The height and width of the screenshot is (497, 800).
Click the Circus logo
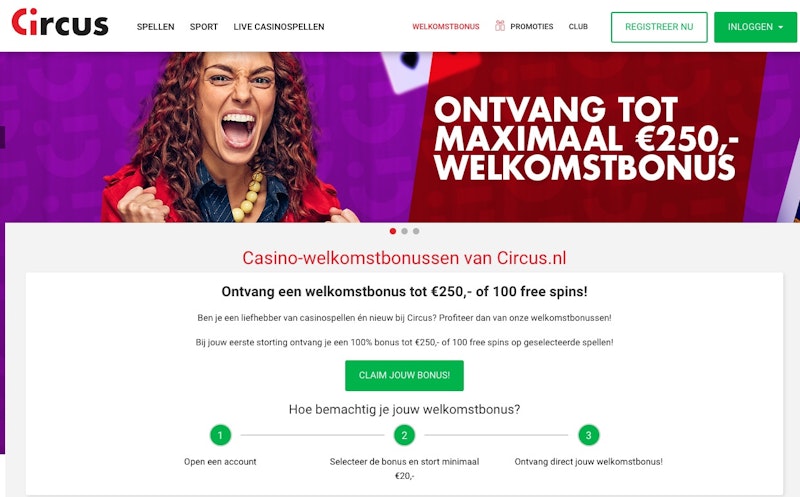[x=60, y=22]
